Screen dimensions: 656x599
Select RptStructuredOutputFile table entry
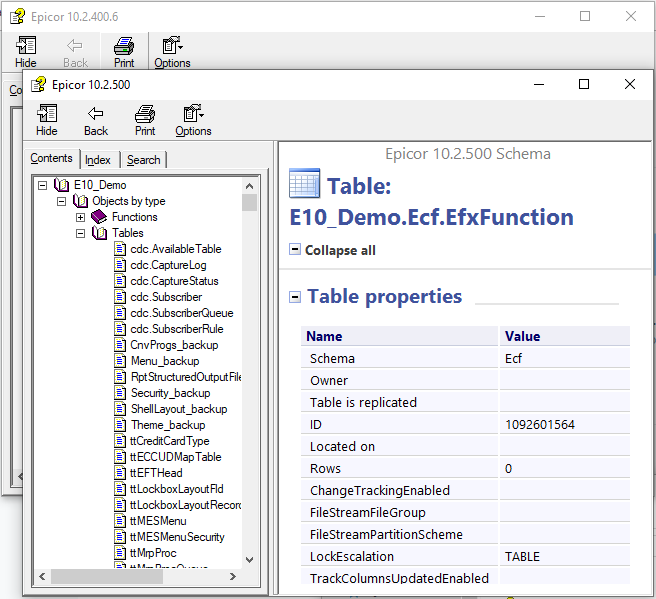[186, 377]
